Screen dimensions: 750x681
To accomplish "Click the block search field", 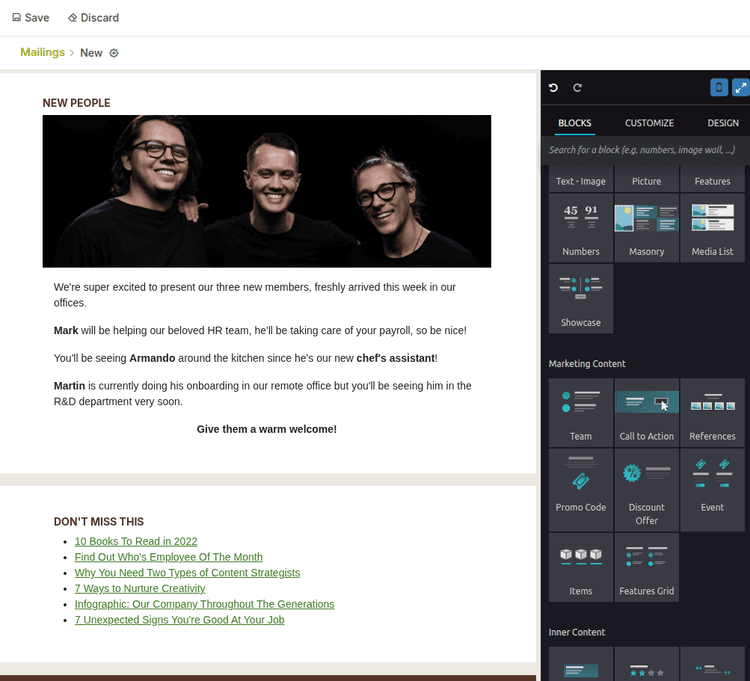I will point(643,150).
